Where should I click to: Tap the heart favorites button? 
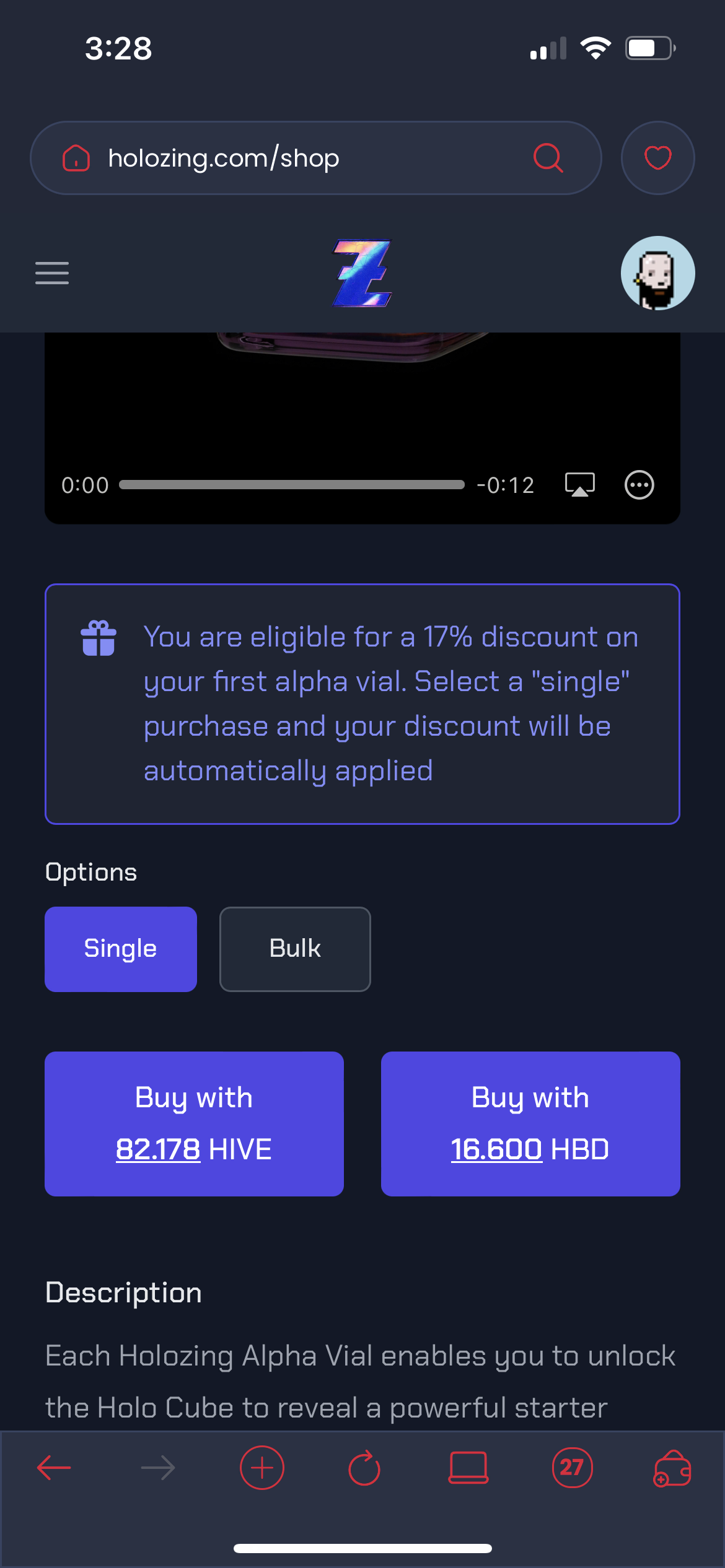pos(657,158)
